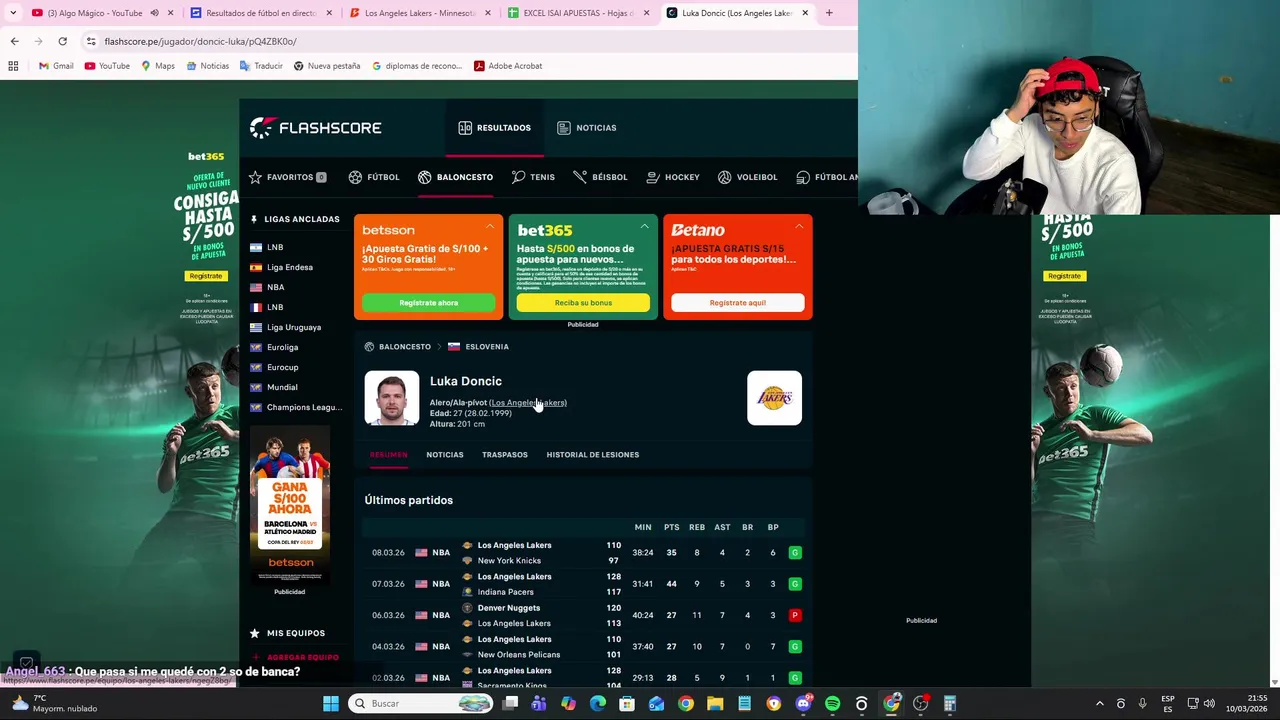Screen dimensions: 1280x720
Task: Open Spotify from taskbar
Action: point(832,704)
